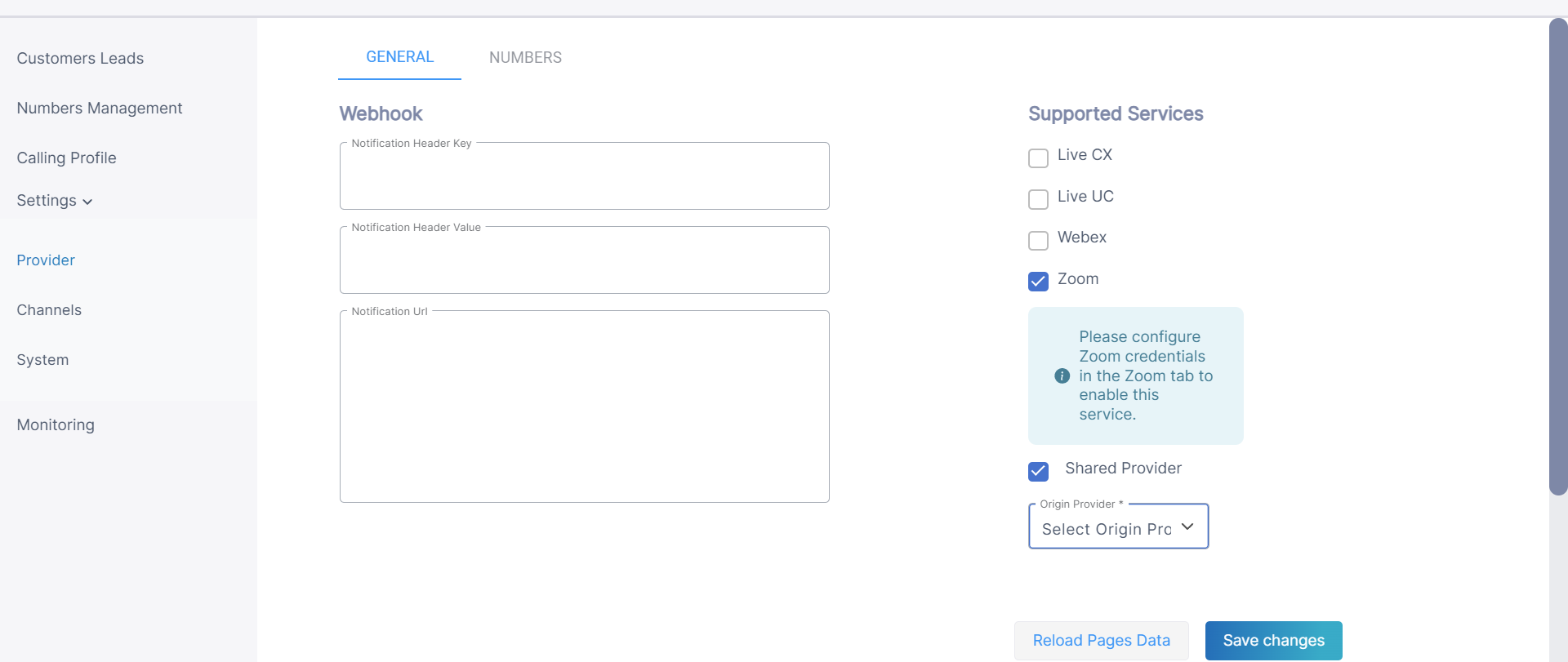Click the info icon in Zoom notice
Screen dimensions: 1568x662
[x=1062, y=375]
